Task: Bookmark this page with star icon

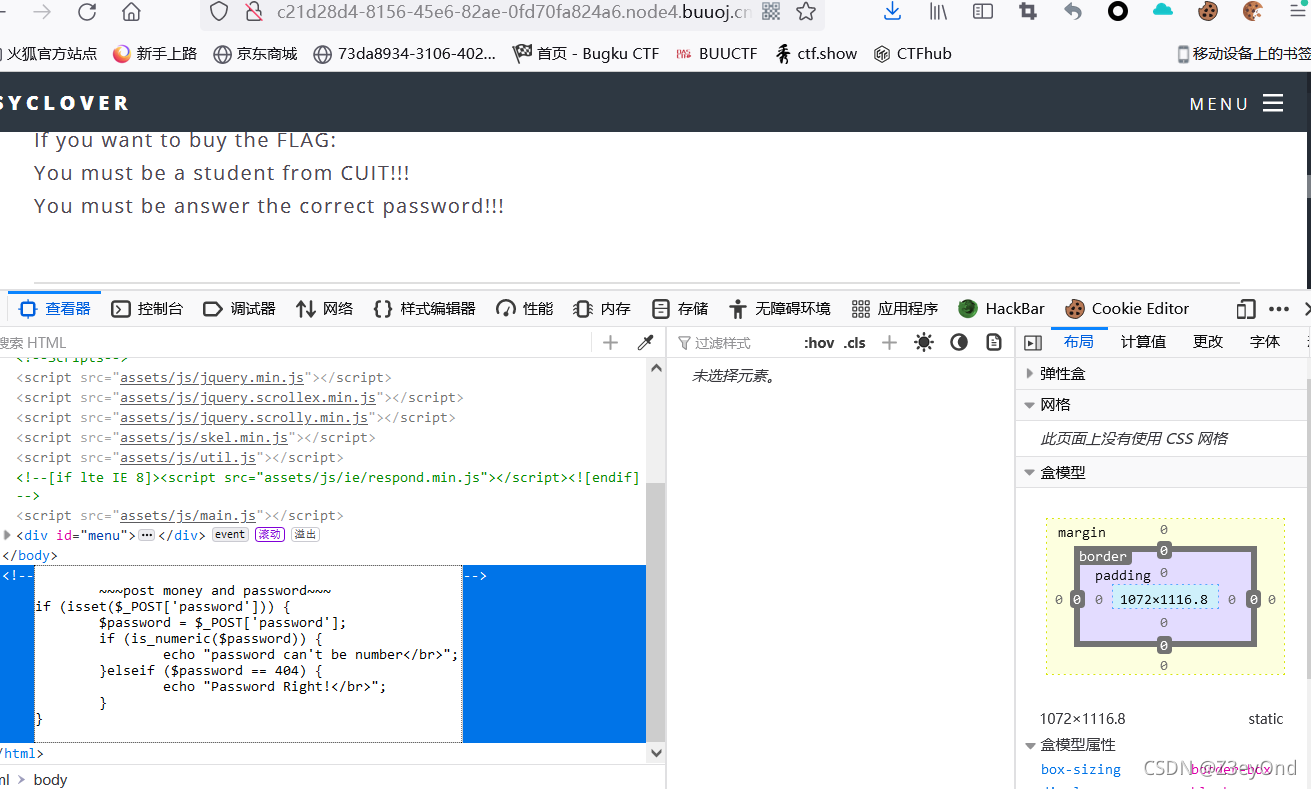Action: pos(806,12)
